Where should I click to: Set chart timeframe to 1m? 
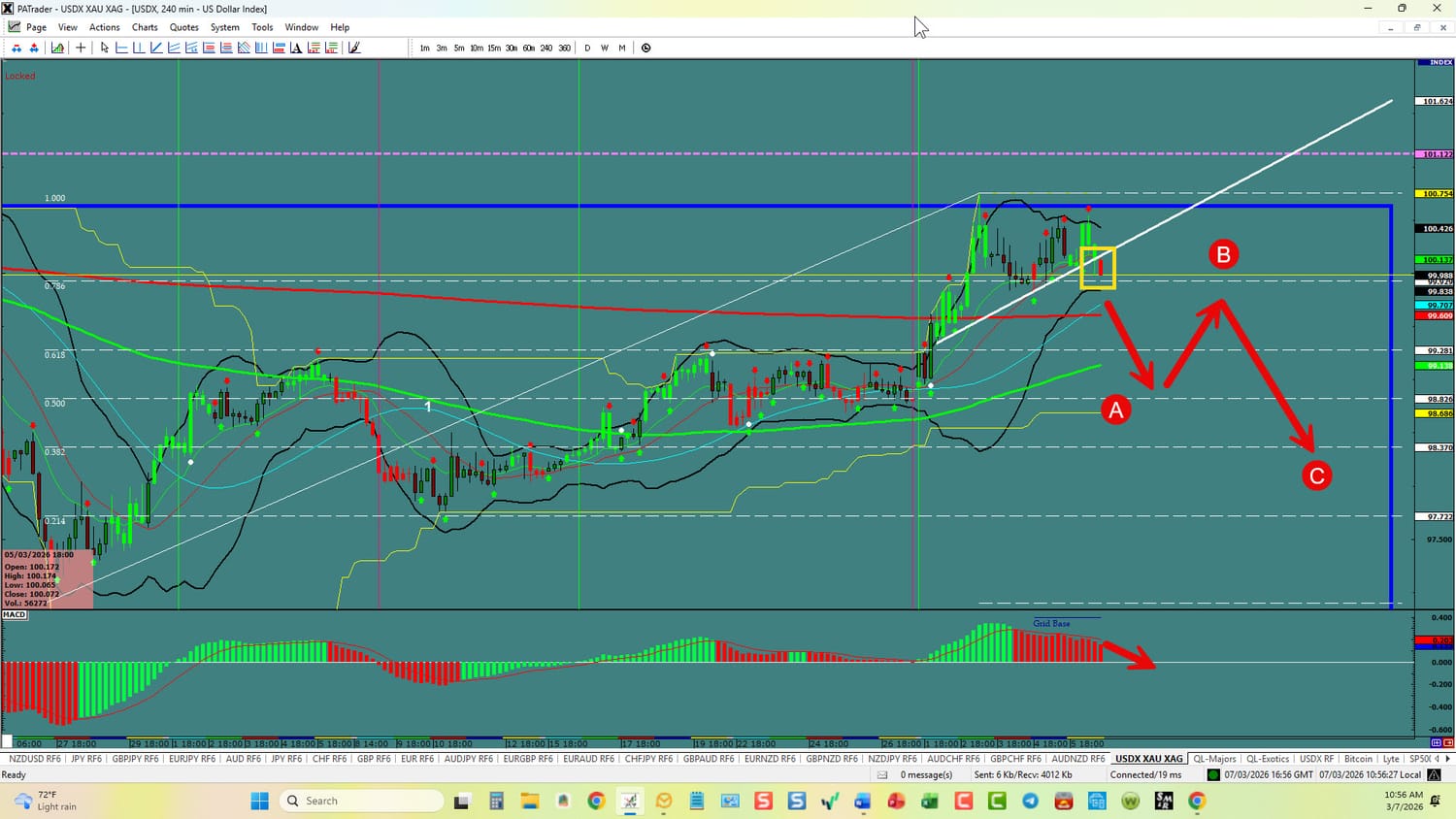click(x=424, y=48)
